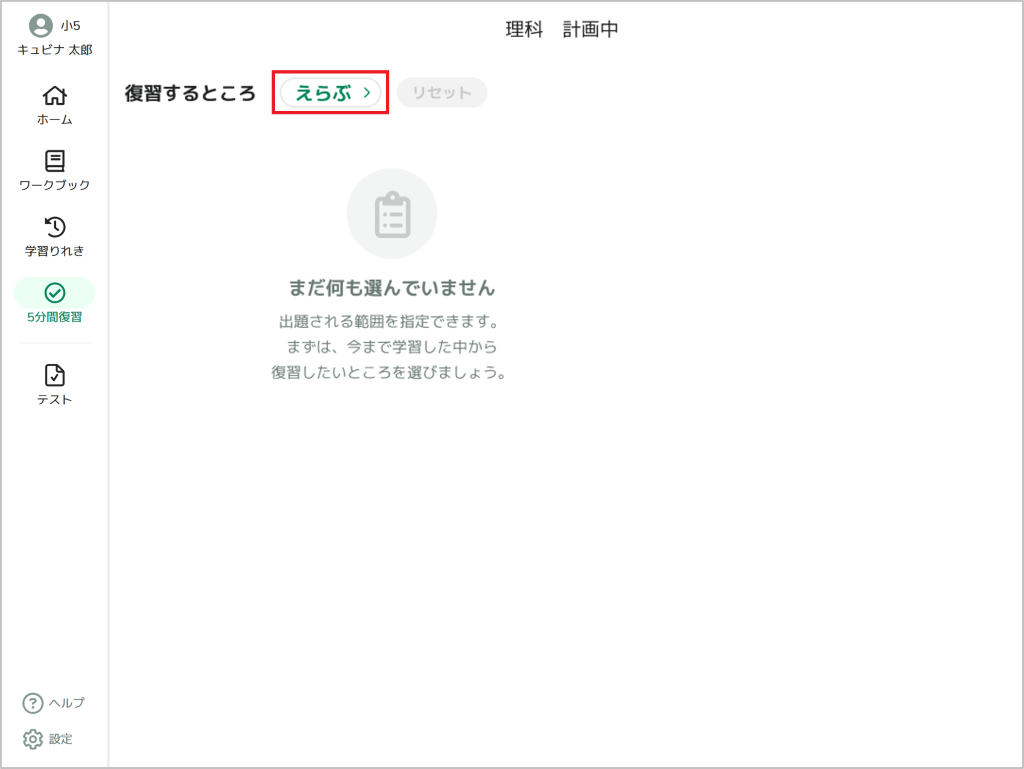
Task: Click the greyed リセット button
Action: pos(442,93)
